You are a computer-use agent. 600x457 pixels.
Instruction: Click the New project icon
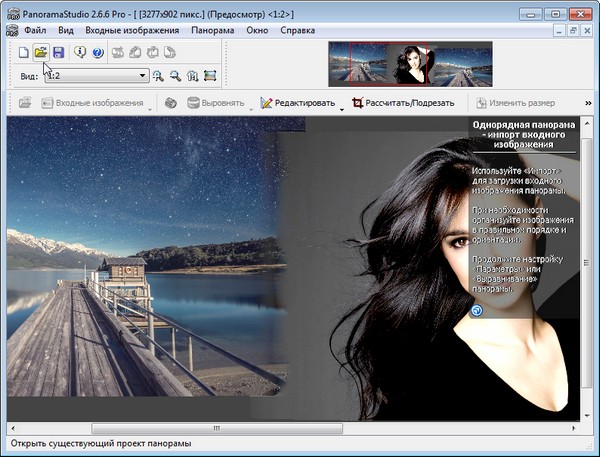(x=24, y=52)
